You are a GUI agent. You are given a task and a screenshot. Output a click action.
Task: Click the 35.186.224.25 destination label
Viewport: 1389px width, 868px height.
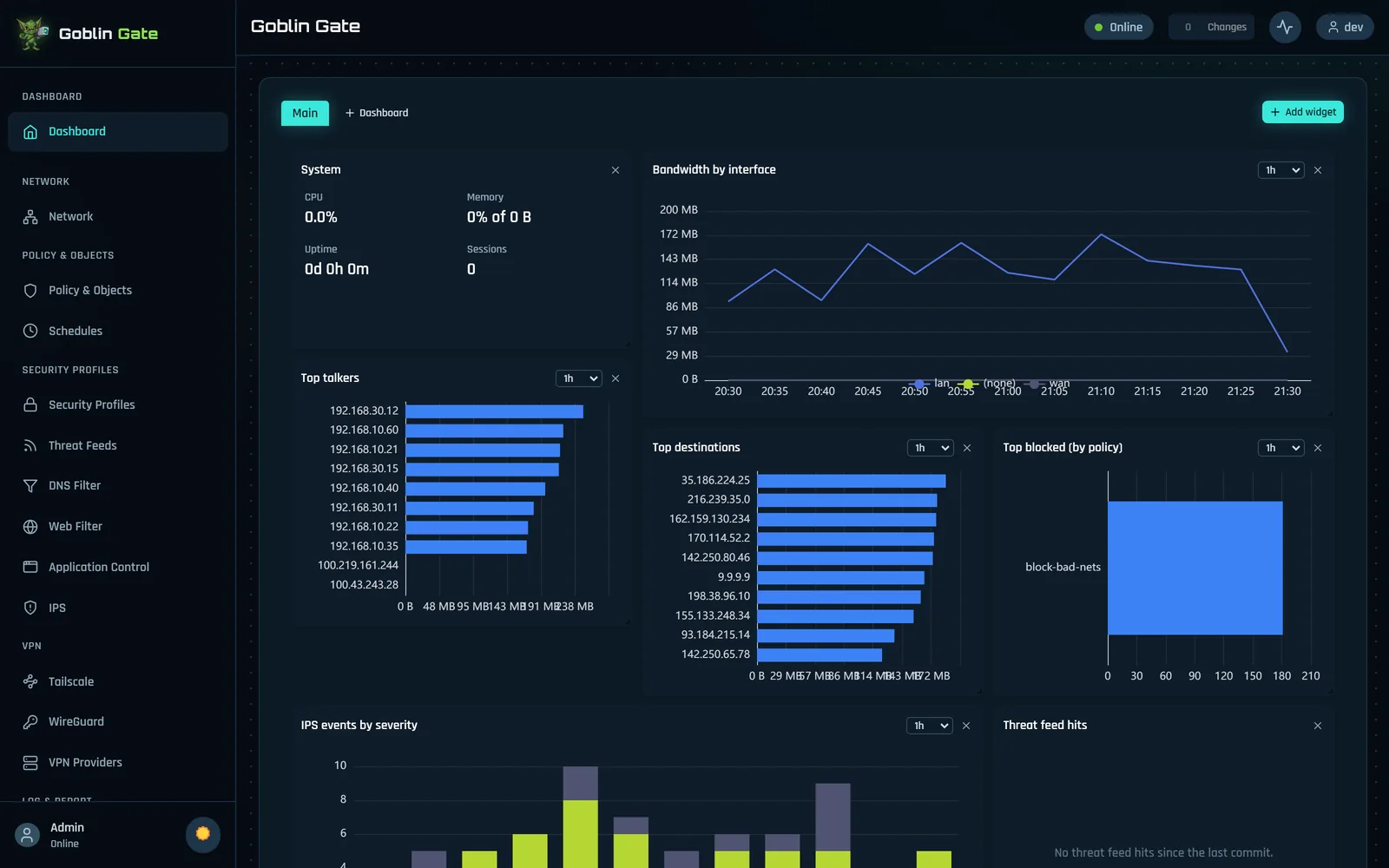tap(715, 480)
